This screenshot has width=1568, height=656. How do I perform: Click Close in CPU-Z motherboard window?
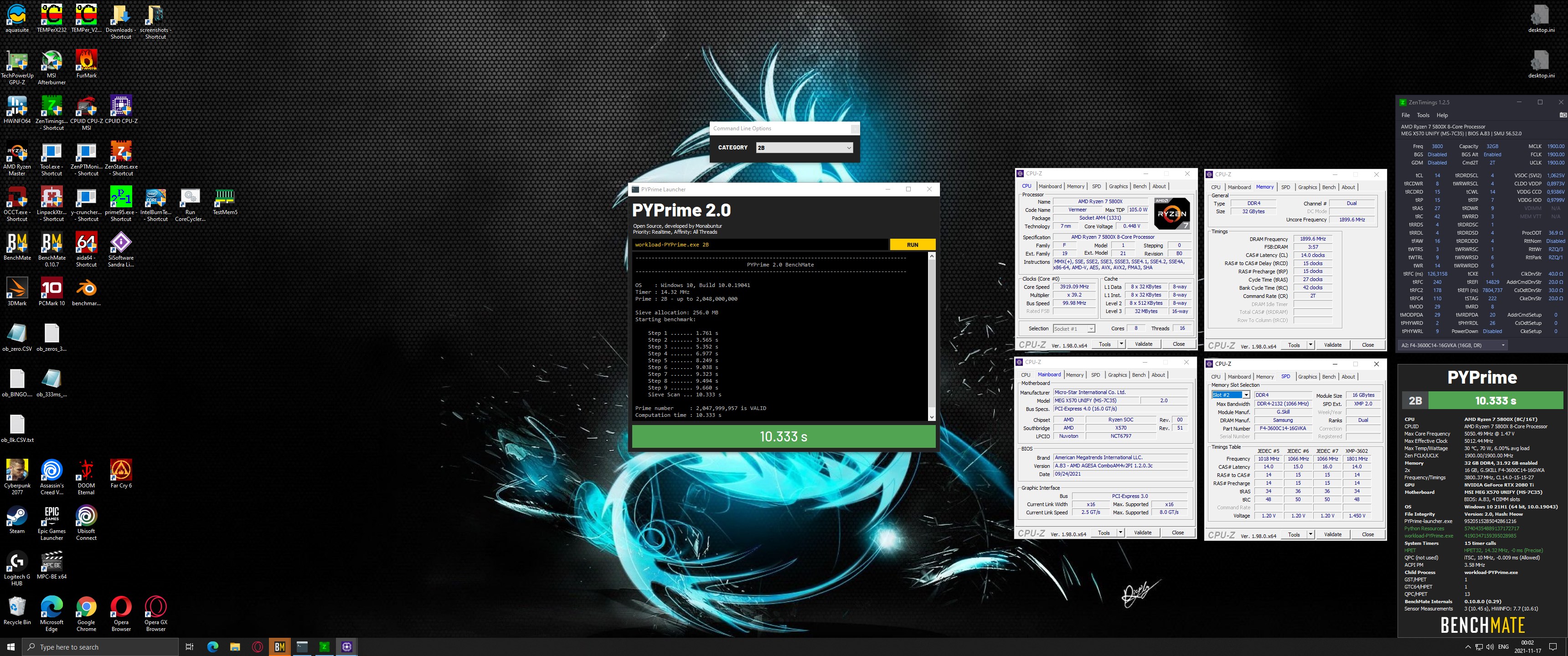click(x=1178, y=533)
